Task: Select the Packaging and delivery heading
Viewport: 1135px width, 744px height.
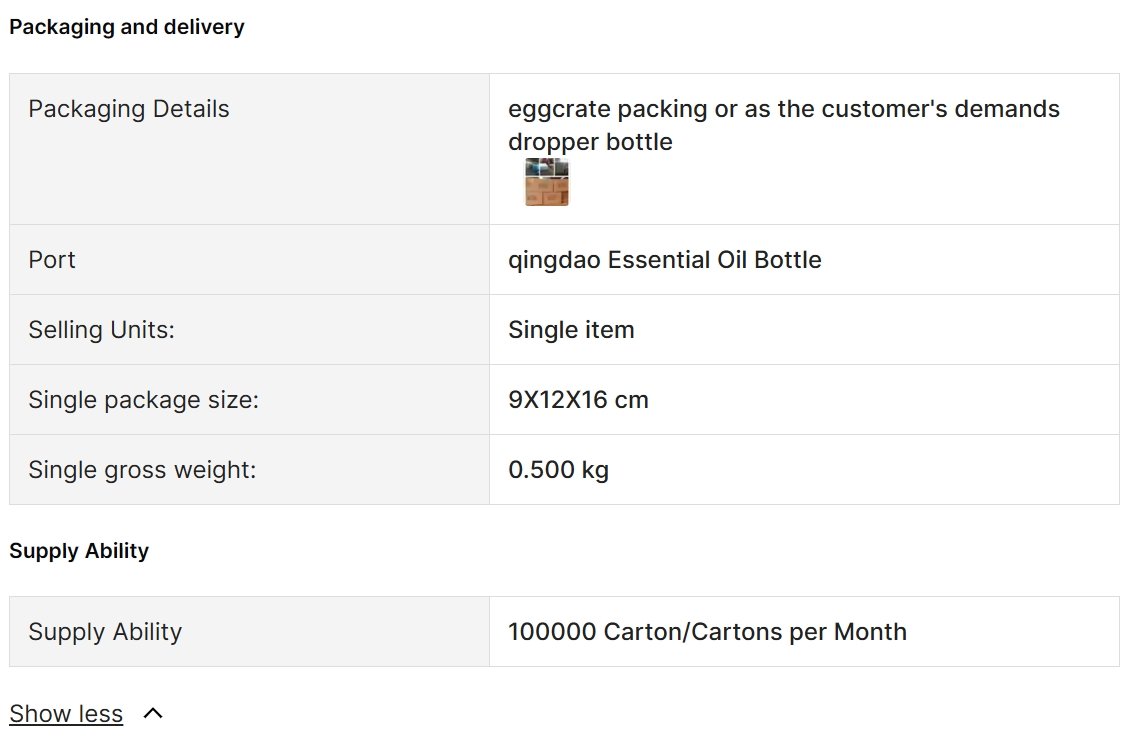Action: 127,27
